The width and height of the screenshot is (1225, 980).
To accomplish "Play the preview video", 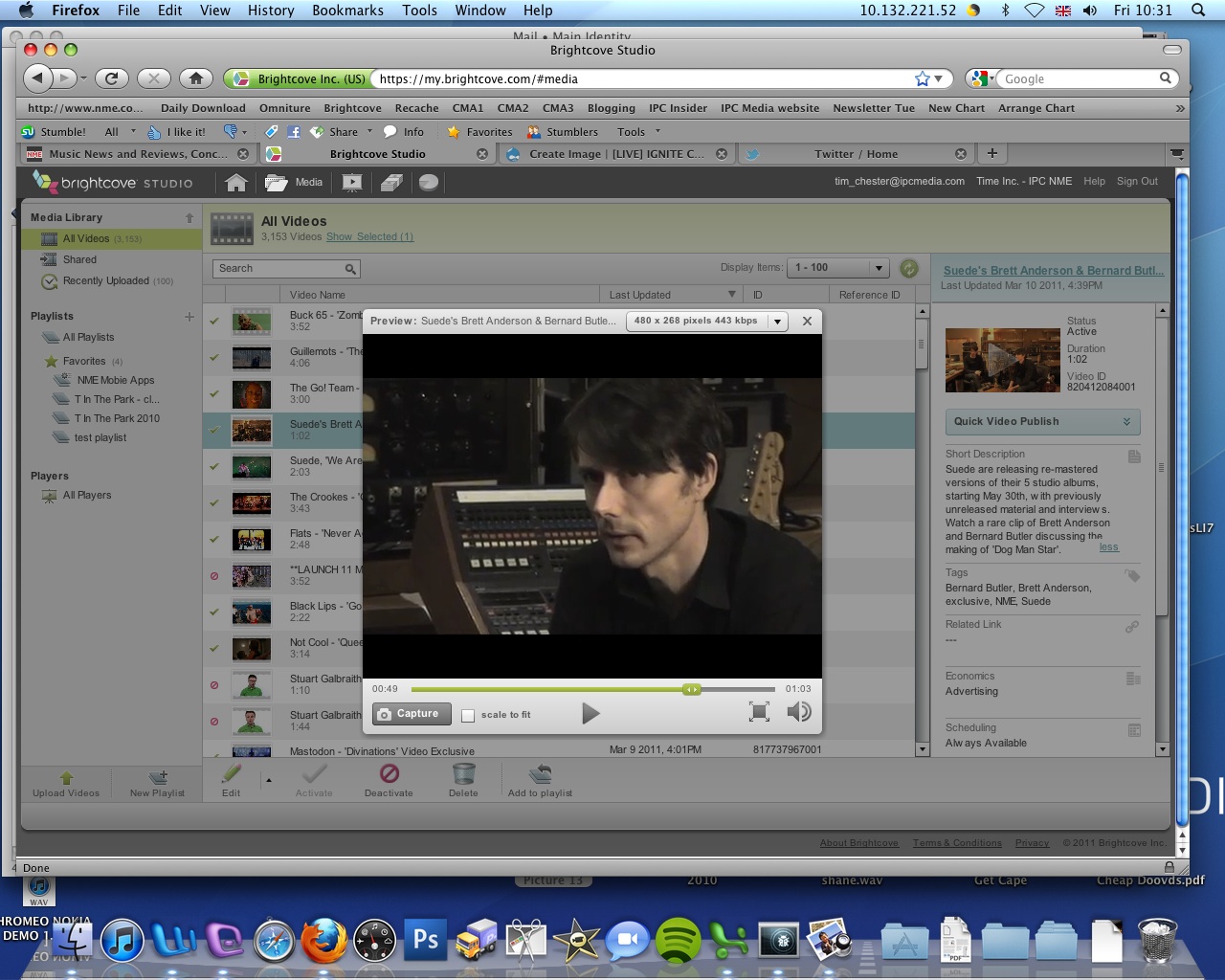I will (590, 713).
